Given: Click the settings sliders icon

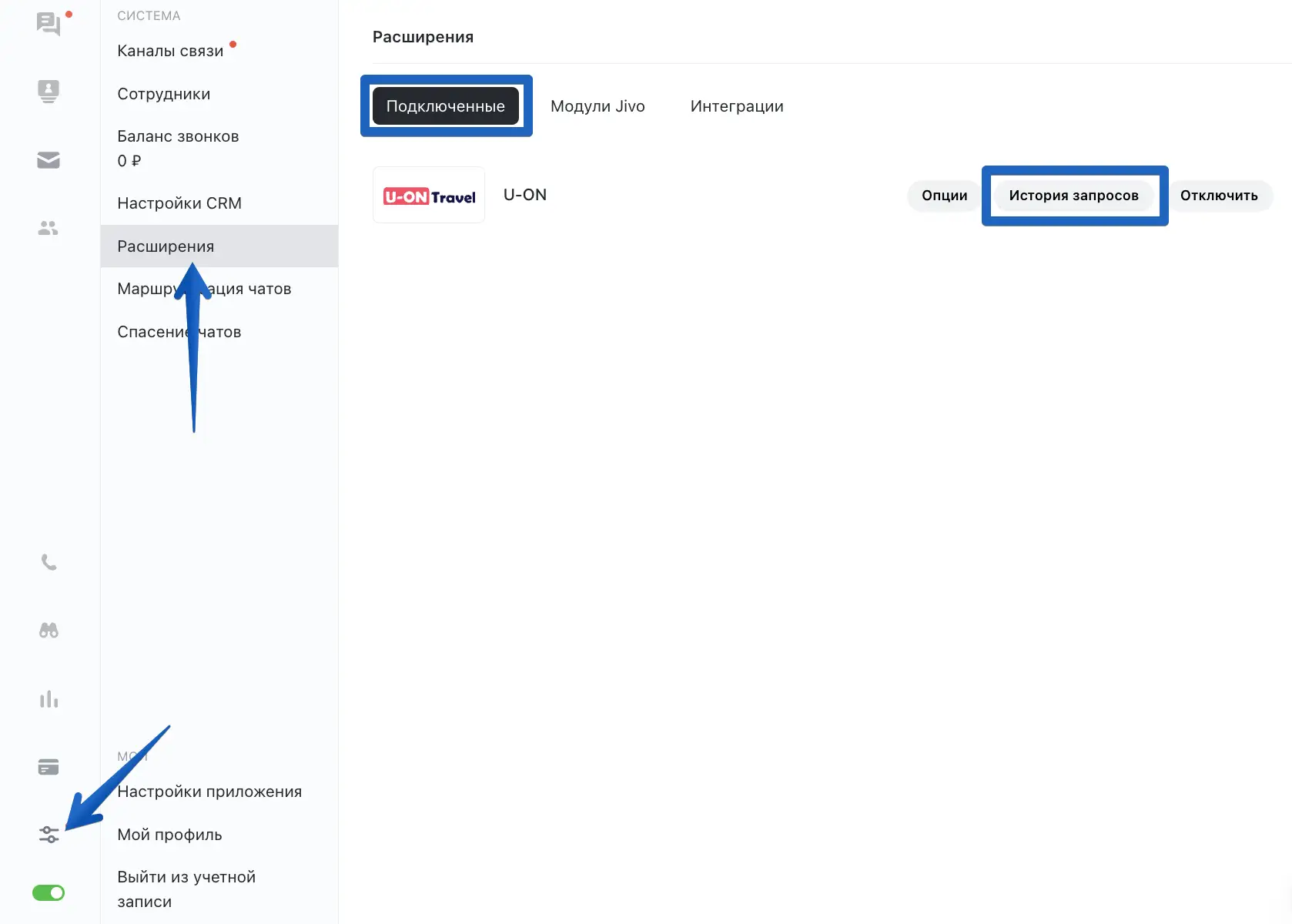Looking at the screenshot, I should click(x=49, y=834).
